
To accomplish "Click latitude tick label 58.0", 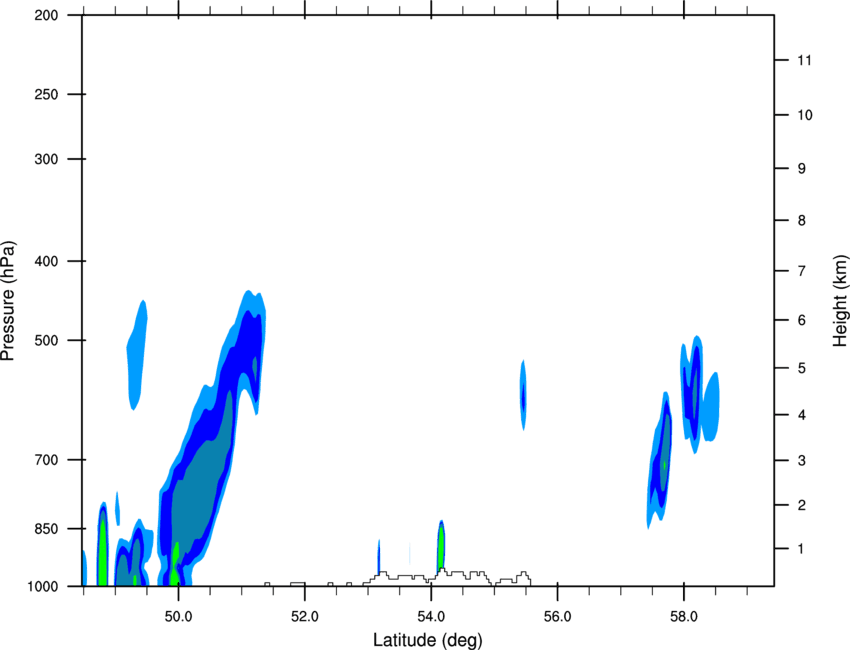I will (x=684, y=616).
